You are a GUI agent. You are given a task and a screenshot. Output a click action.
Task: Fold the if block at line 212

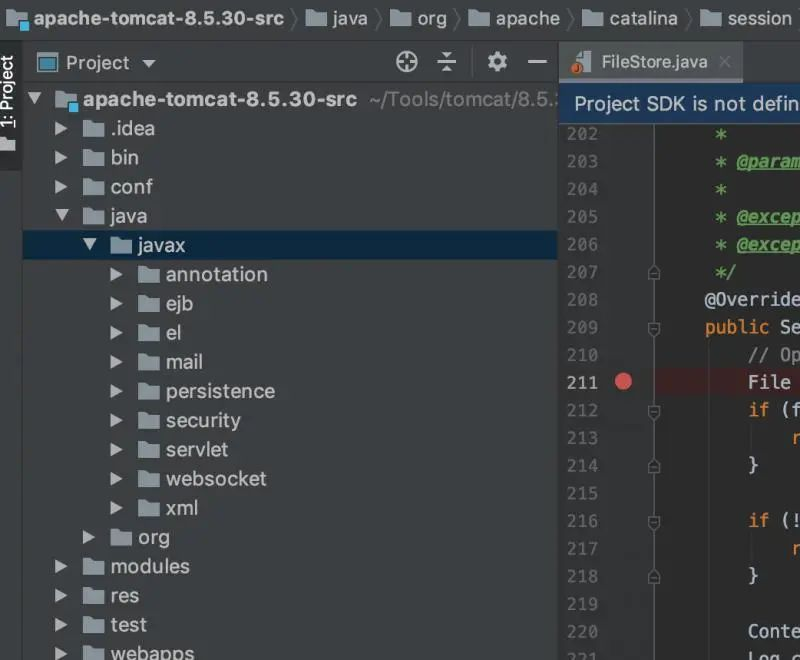point(654,411)
